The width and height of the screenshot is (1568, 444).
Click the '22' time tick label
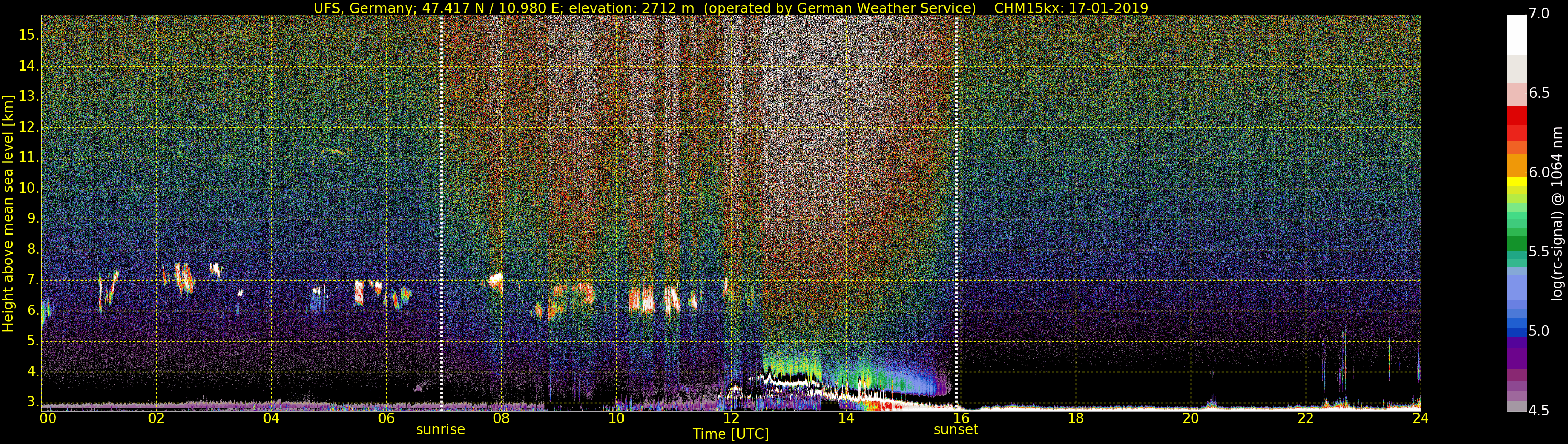[x=1306, y=418]
